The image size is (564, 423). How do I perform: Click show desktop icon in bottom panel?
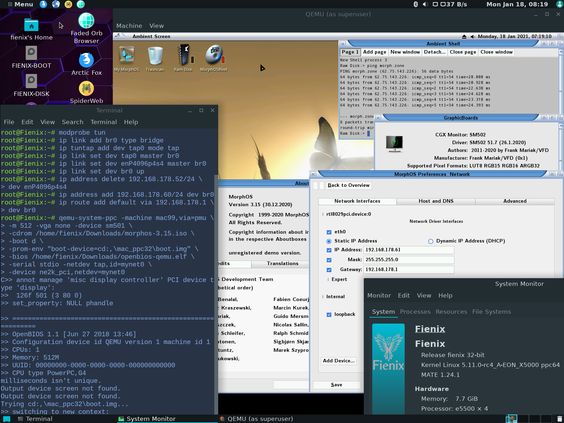coord(6,419)
